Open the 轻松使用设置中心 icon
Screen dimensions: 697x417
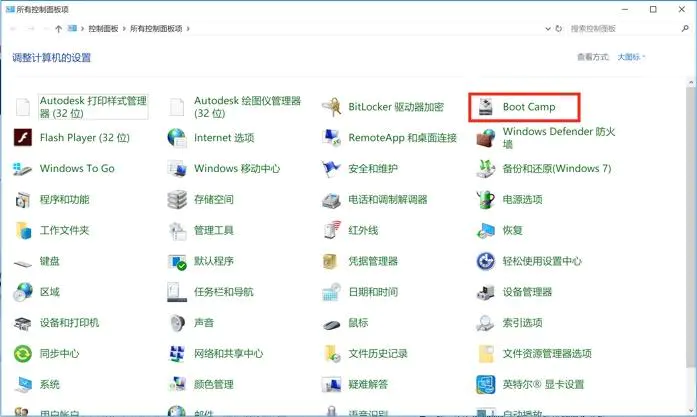(x=486, y=261)
